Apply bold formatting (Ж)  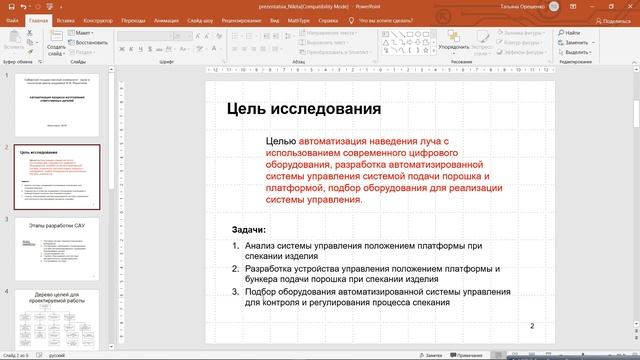click(x=122, y=49)
